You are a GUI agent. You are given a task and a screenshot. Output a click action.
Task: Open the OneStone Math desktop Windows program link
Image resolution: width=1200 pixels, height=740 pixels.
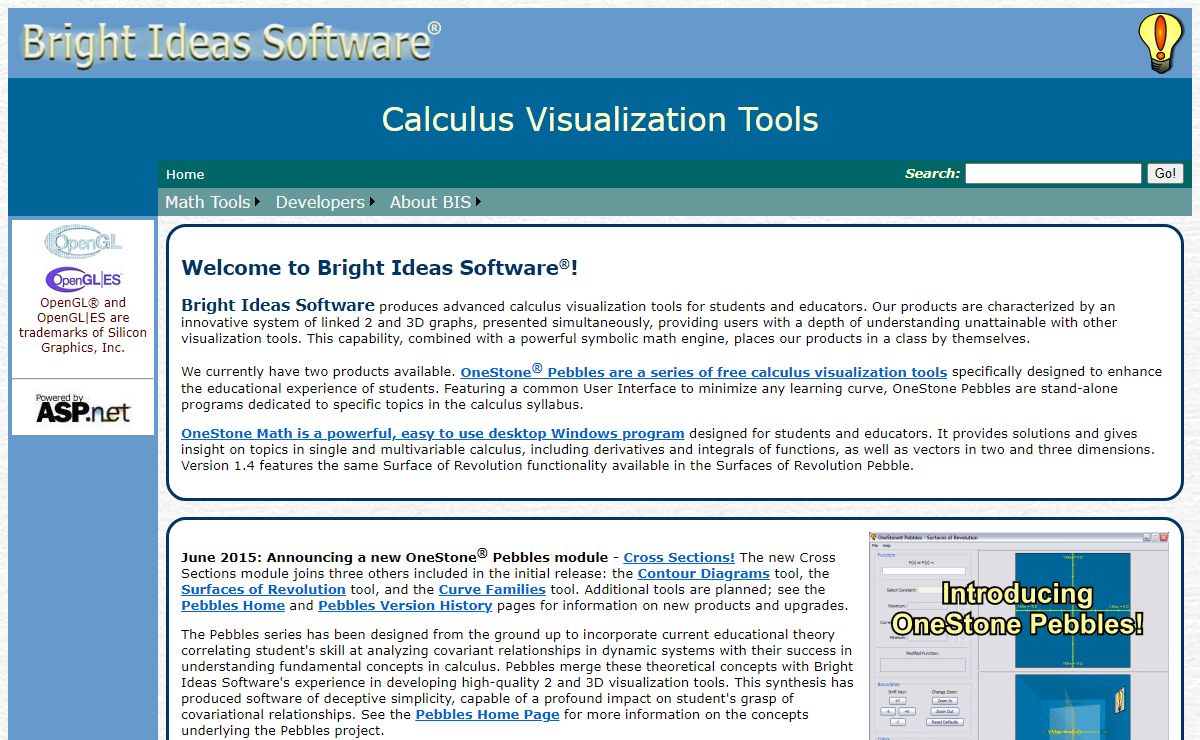click(433, 434)
